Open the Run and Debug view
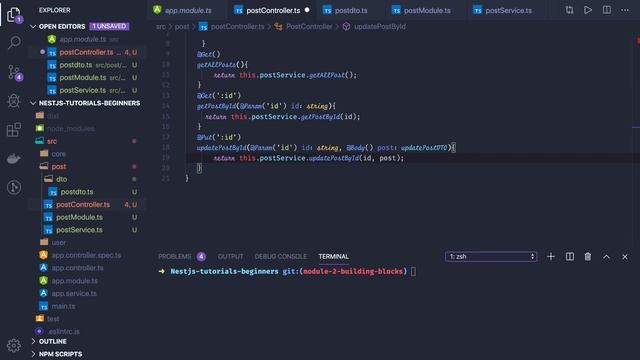640x360 pixels. pyautogui.click(x=14, y=101)
